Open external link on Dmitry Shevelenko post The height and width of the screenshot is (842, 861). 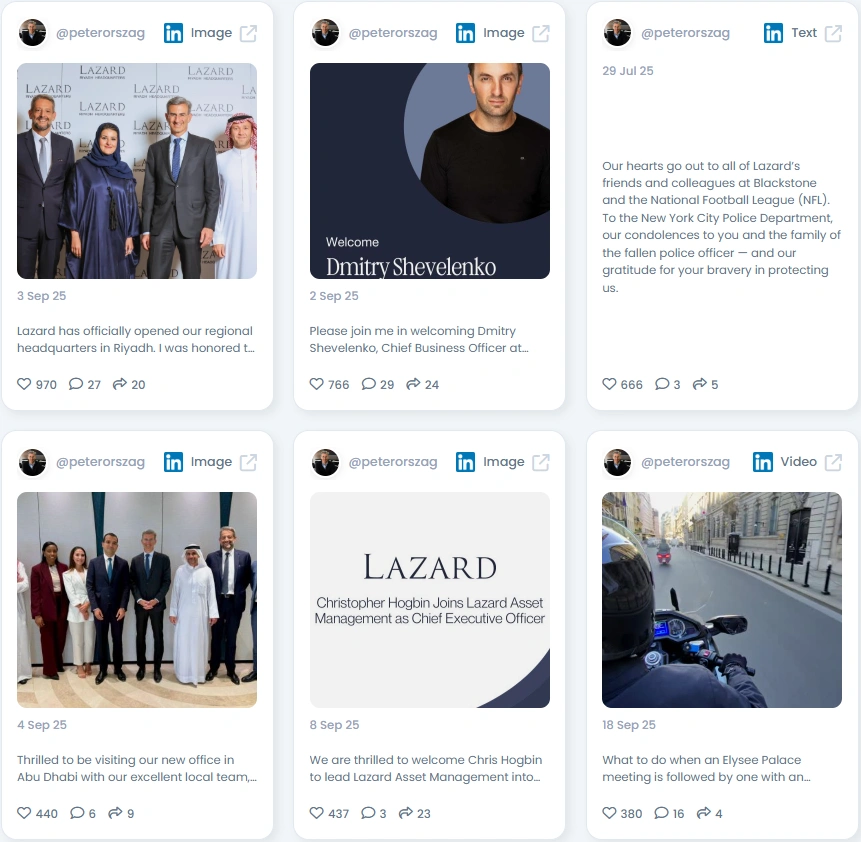[x=541, y=34]
